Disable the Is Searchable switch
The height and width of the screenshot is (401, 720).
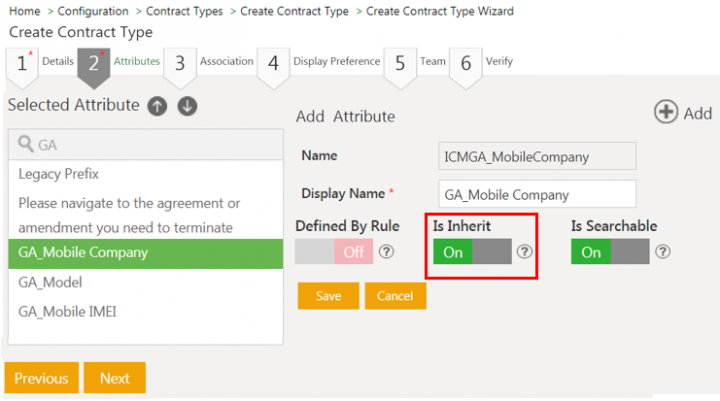[610, 252]
